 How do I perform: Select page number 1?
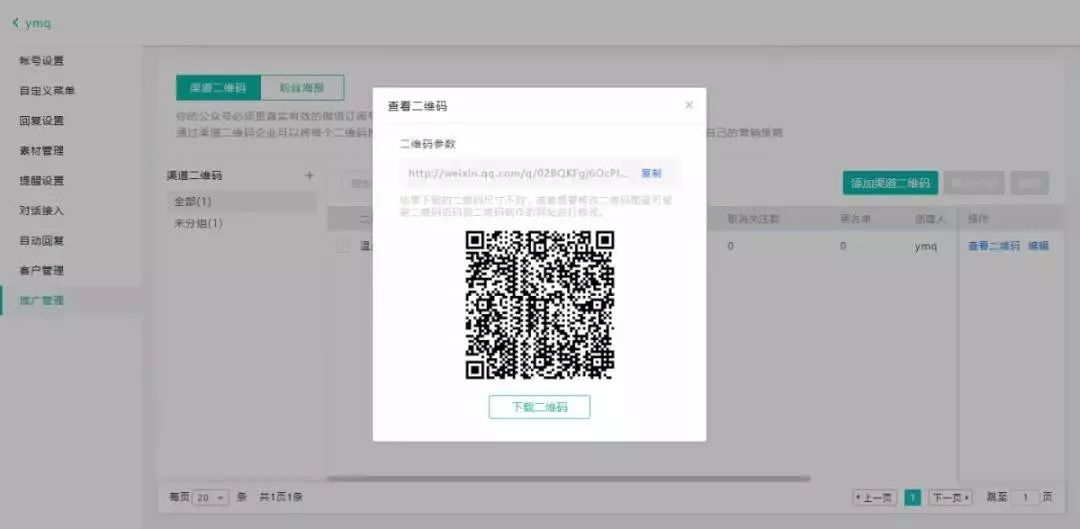(x=912, y=497)
